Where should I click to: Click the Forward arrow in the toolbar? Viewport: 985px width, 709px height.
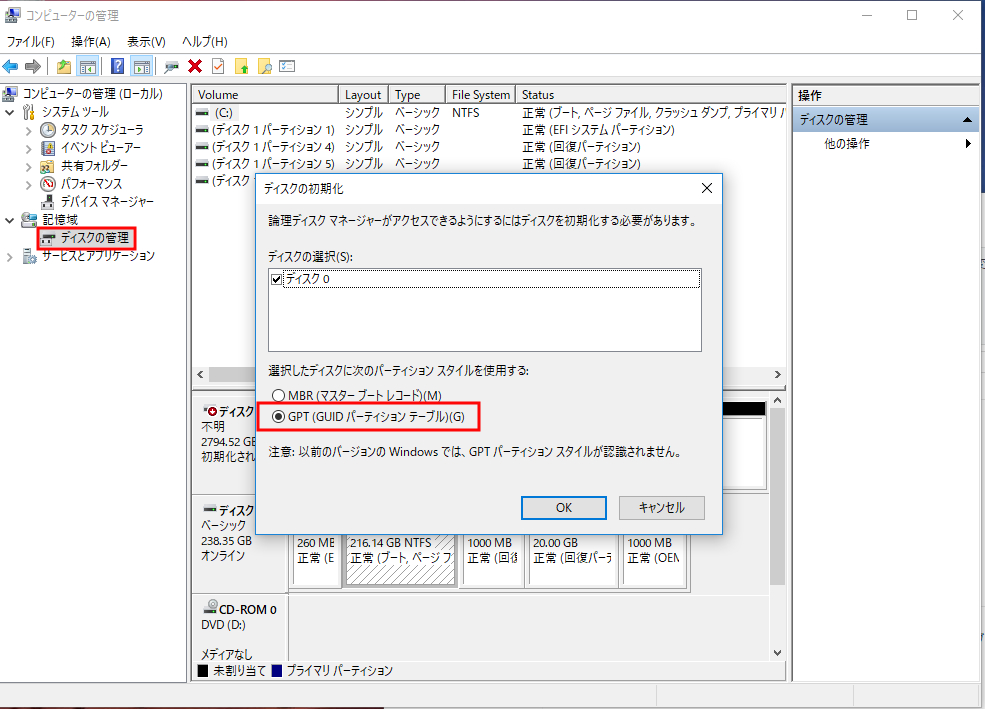(x=33, y=66)
